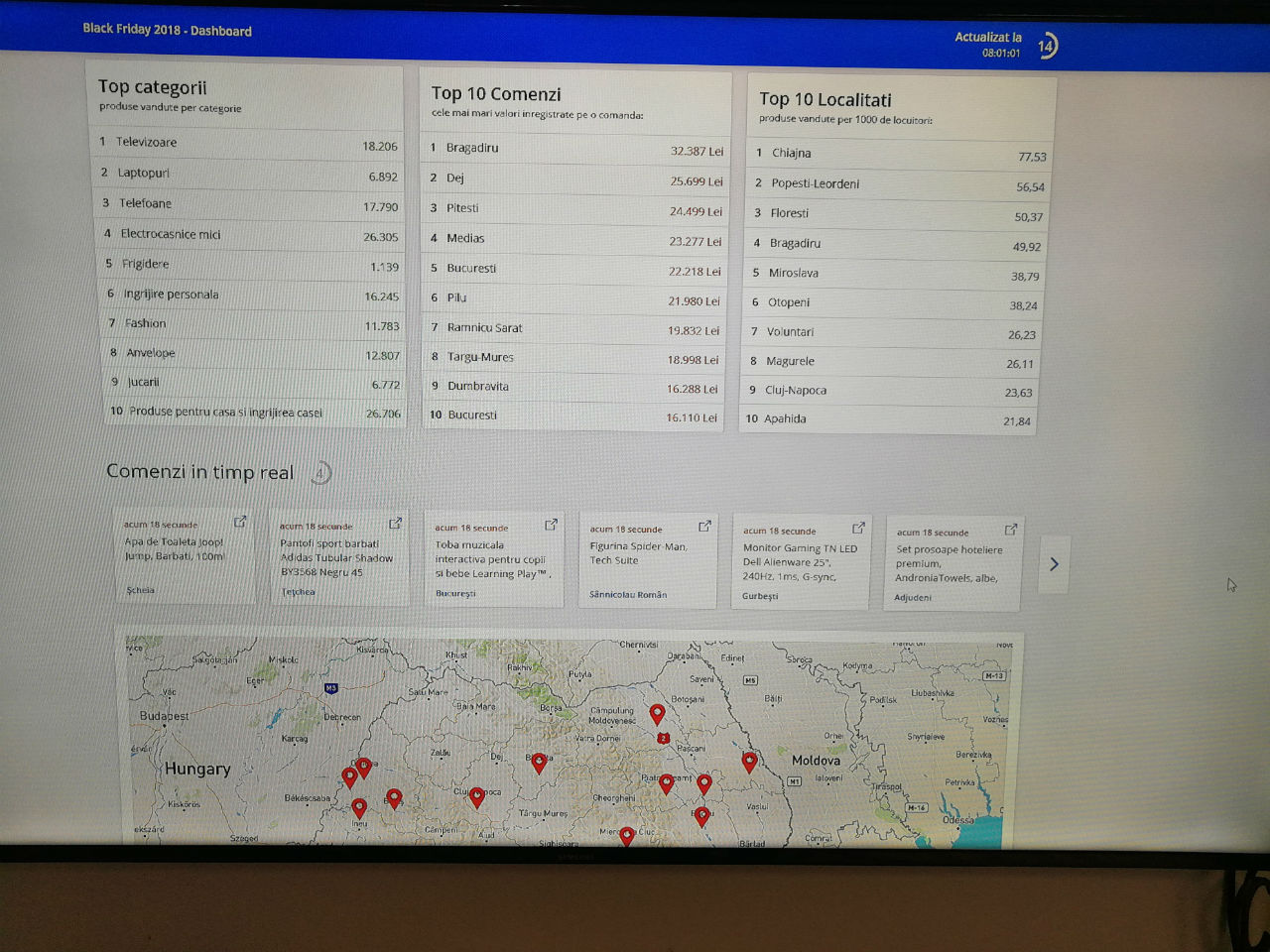Image resolution: width=1270 pixels, height=952 pixels.
Task: Select the map pin near Cluj-Napoca
Action: coord(476,797)
